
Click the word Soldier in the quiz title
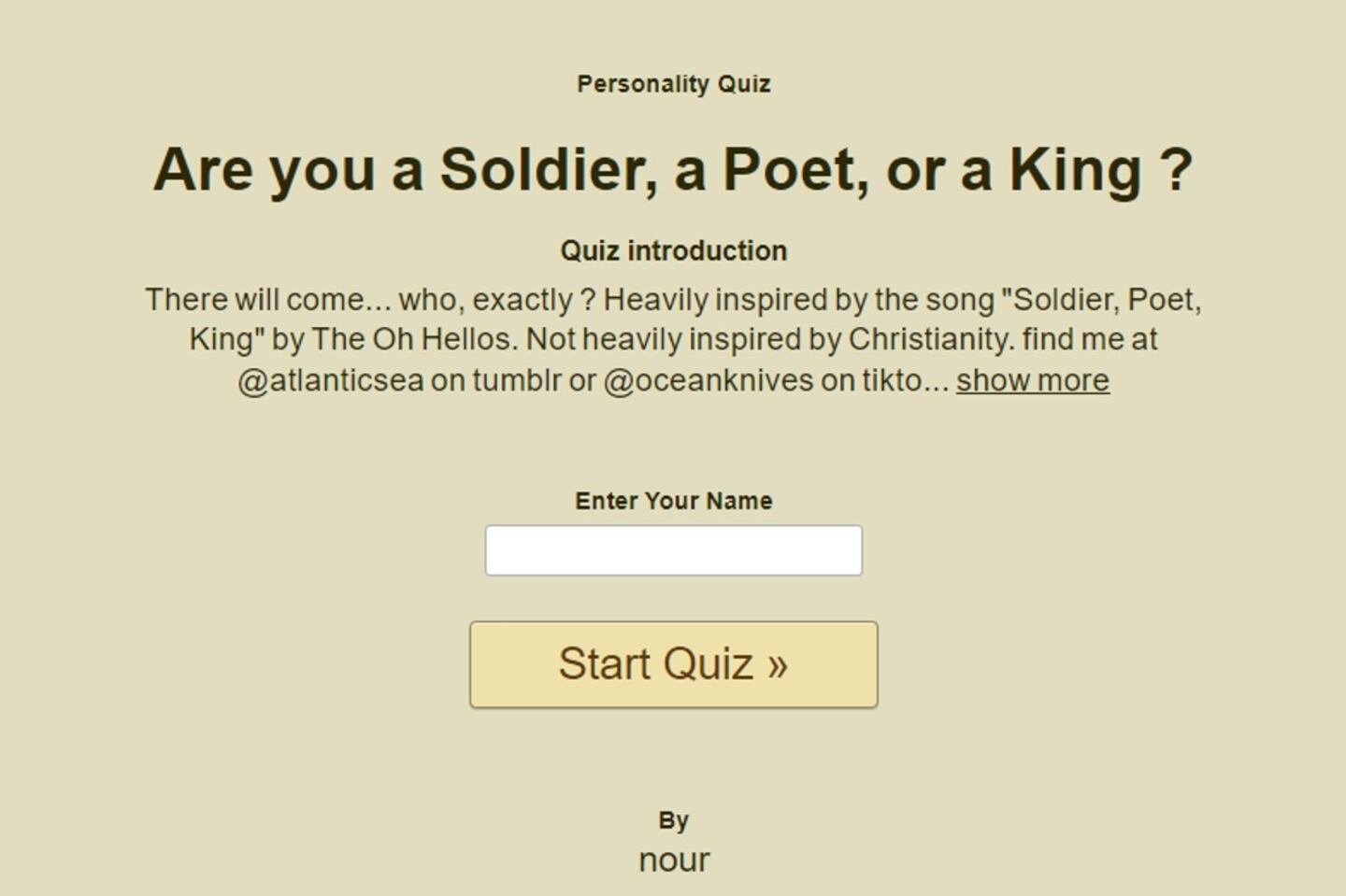coord(541,170)
